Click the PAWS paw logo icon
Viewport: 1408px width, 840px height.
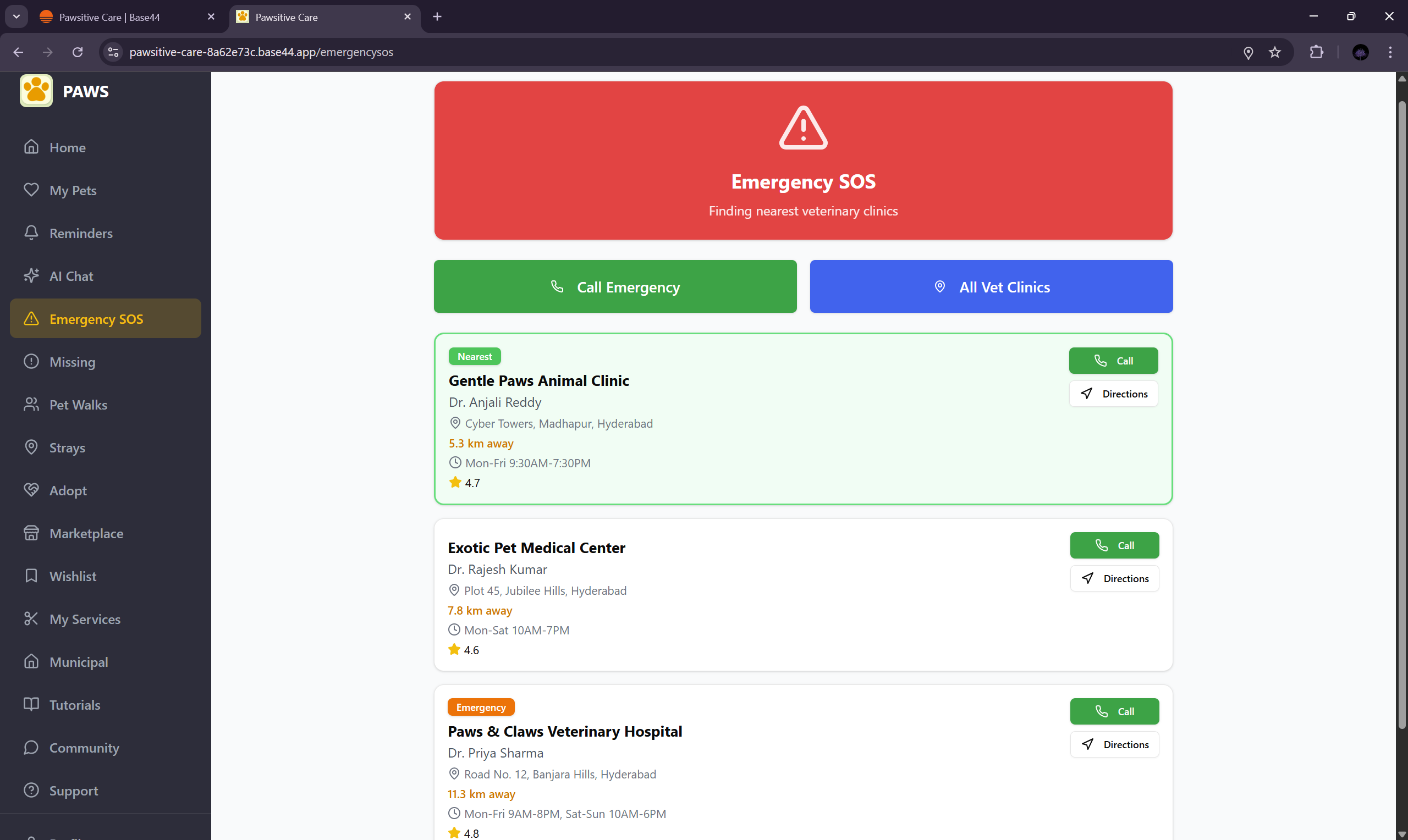(36, 91)
